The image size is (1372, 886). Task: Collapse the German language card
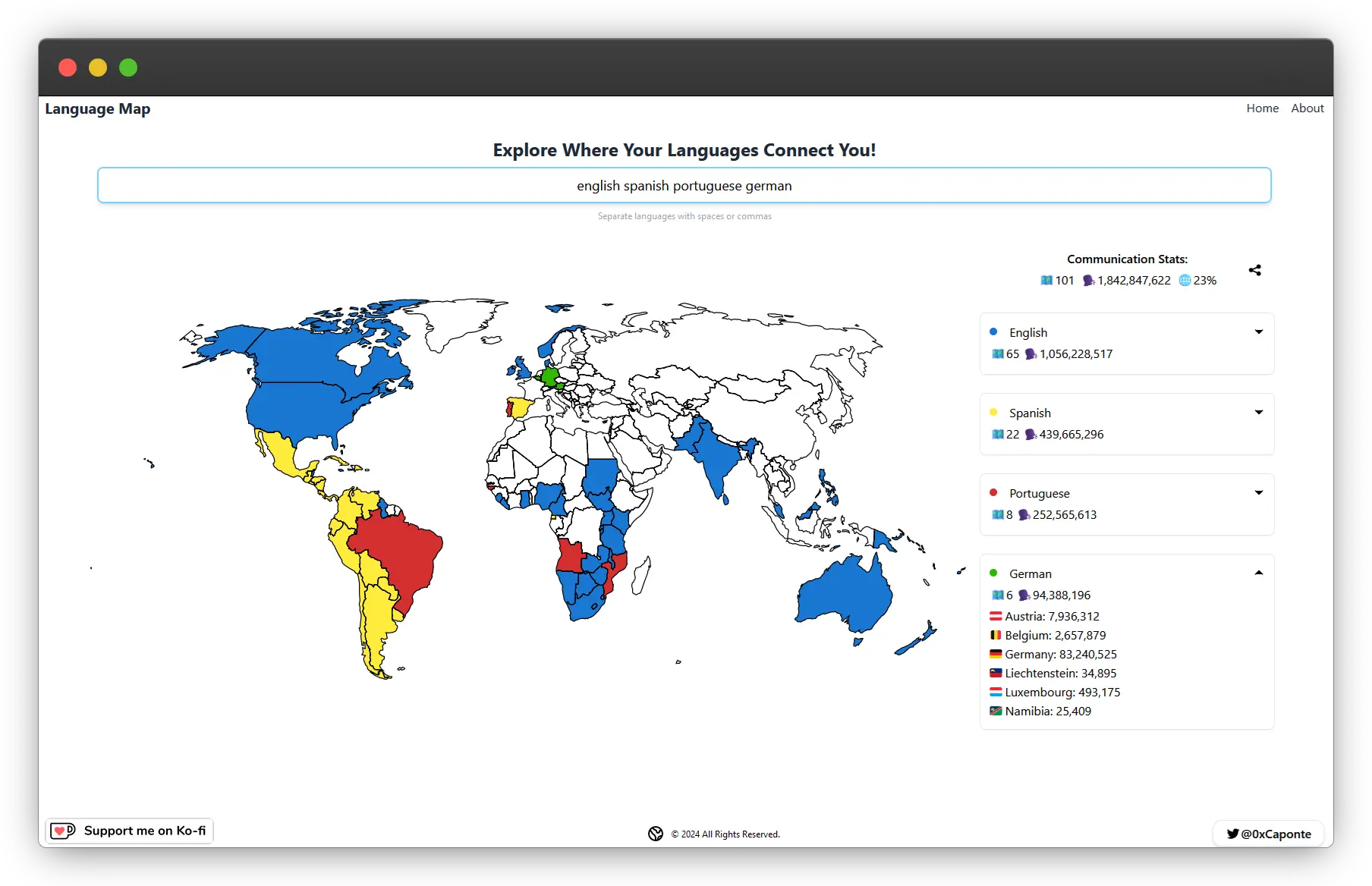tap(1258, 573)
